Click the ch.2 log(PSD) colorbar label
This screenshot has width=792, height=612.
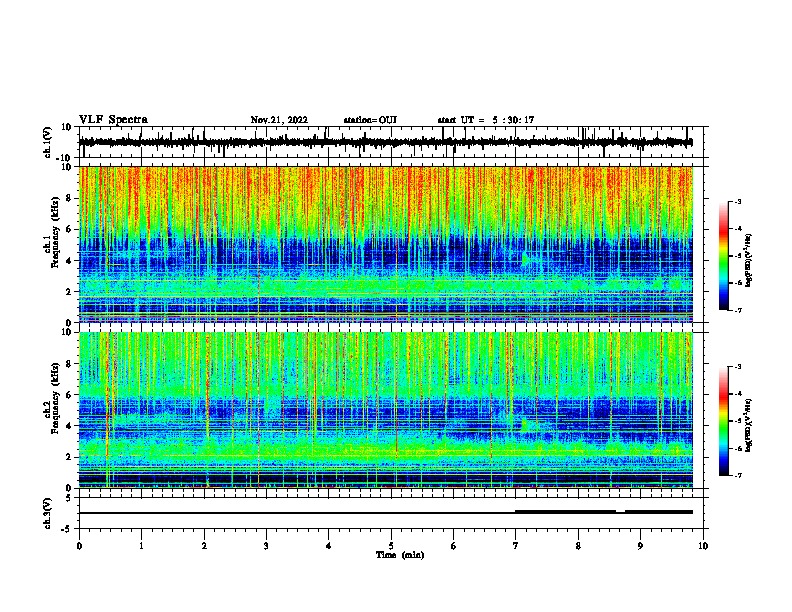(748, 425)
